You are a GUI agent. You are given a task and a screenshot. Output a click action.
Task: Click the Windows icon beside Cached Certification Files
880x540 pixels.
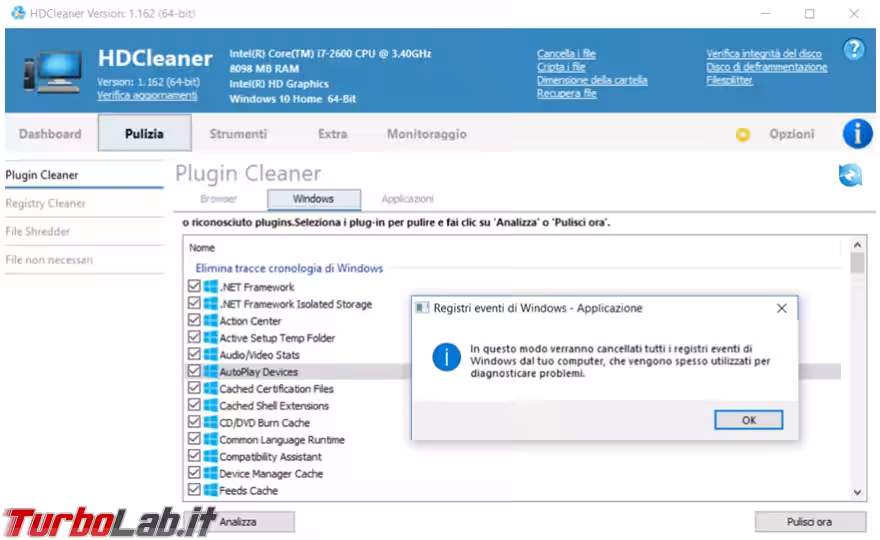coord(210,388)
